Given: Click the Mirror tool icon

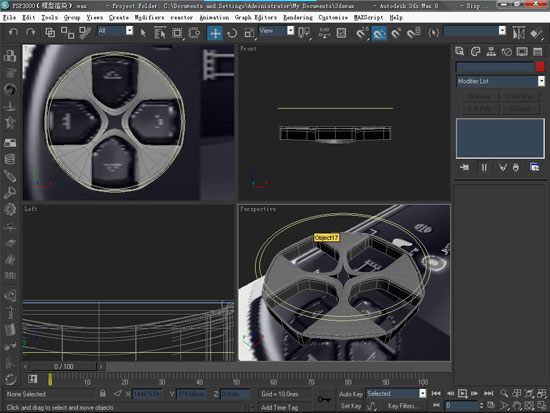Looking at the screenshot, I should 518,33.
